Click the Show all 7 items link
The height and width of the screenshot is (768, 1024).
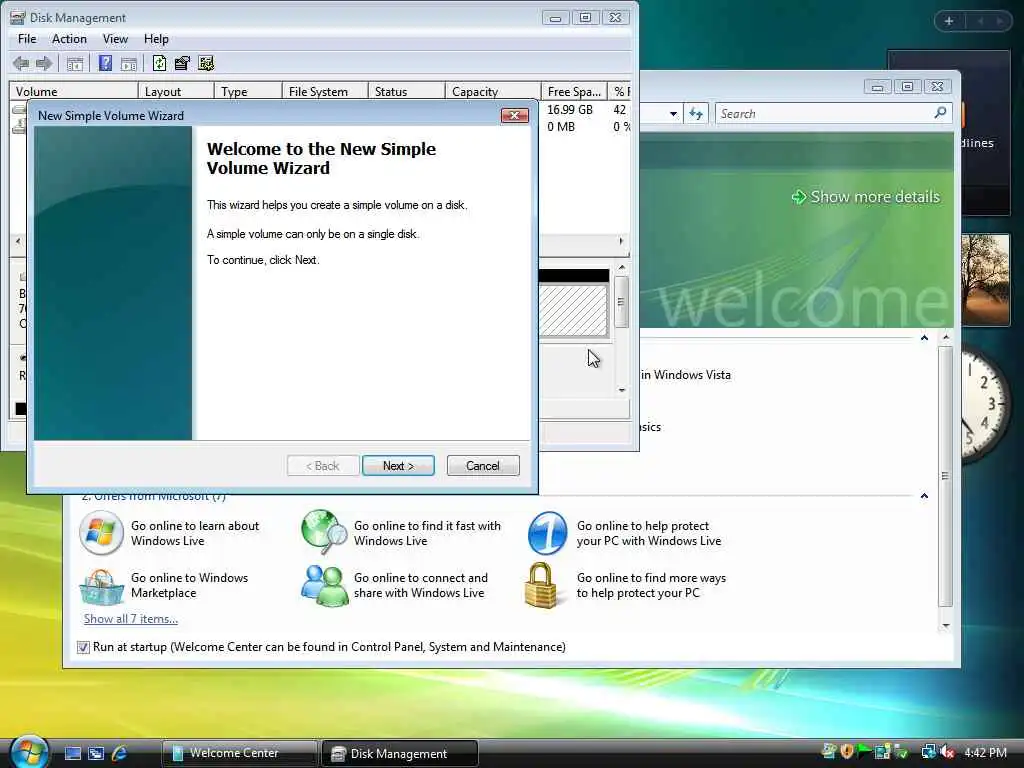tap(131, 619)
